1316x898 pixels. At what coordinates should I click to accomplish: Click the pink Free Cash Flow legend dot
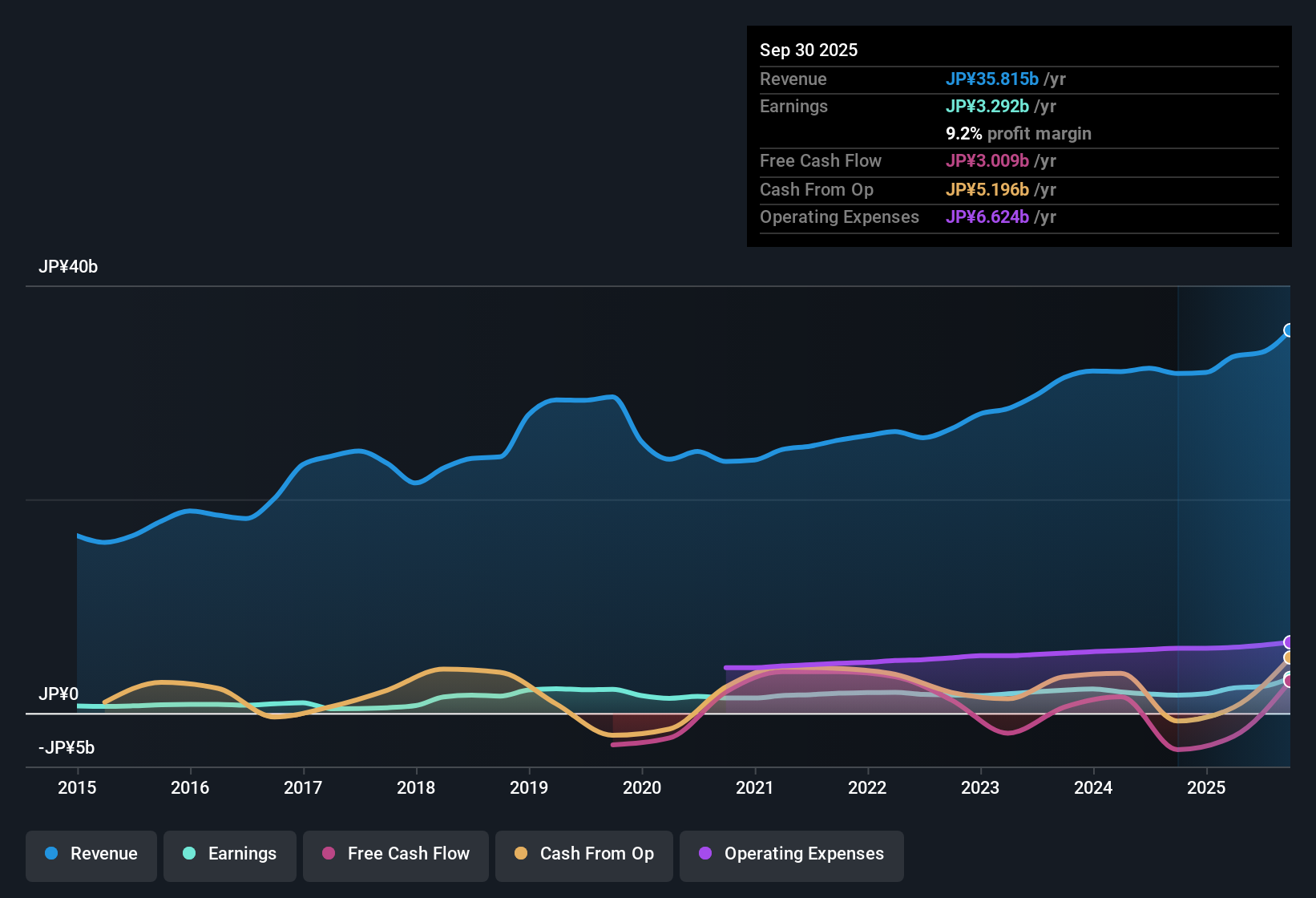(328, 854)
